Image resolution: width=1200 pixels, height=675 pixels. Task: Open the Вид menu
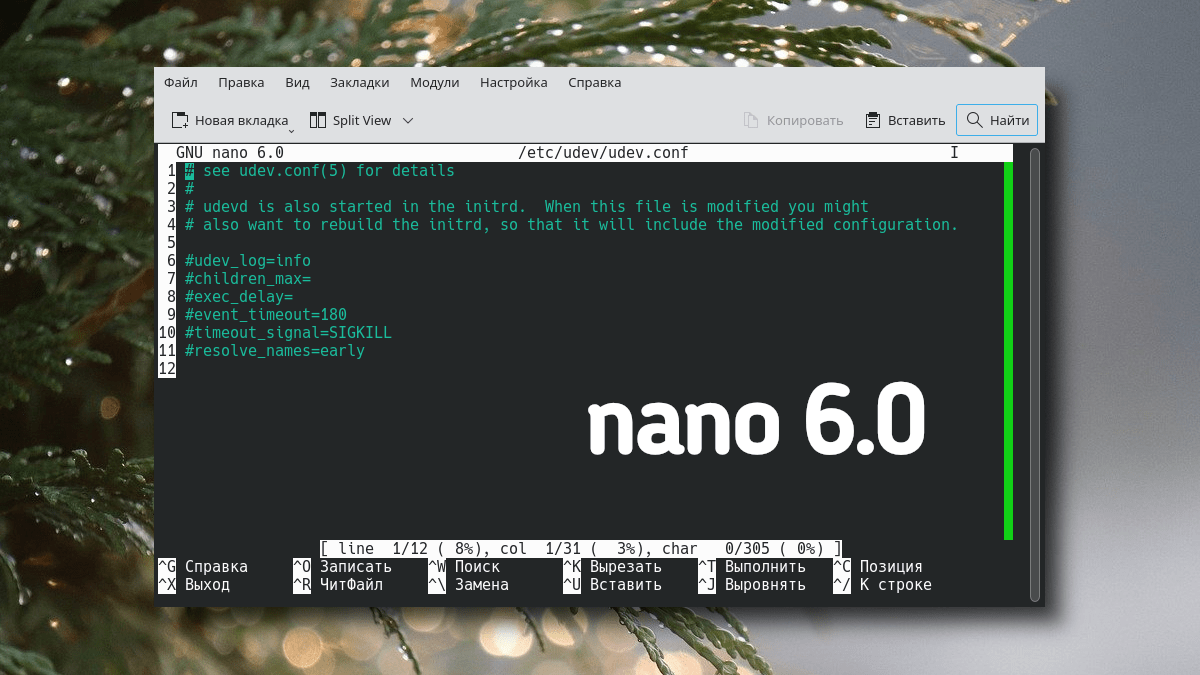(297, 83)
